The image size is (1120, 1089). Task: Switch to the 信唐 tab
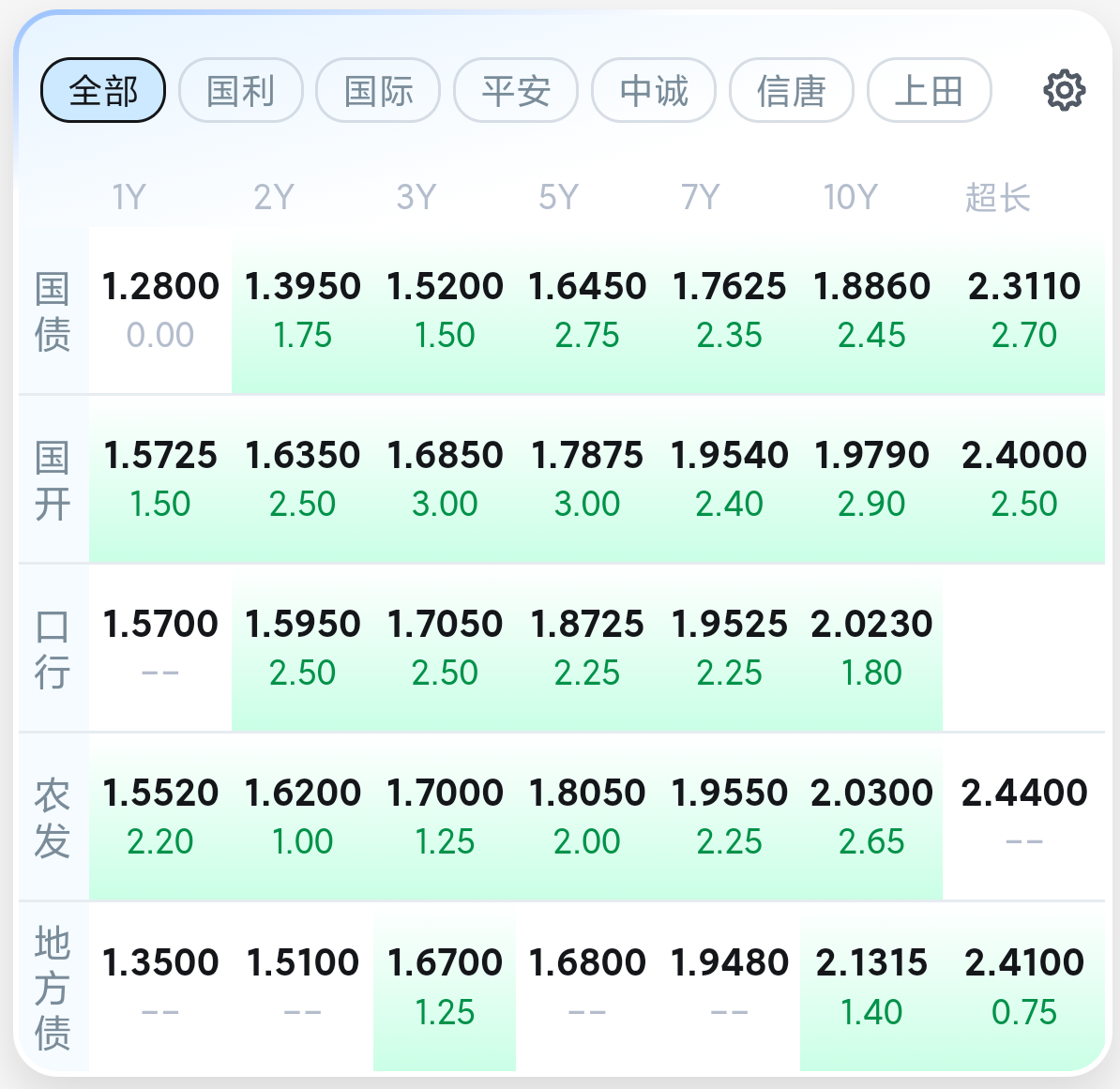tap(792, 91)
